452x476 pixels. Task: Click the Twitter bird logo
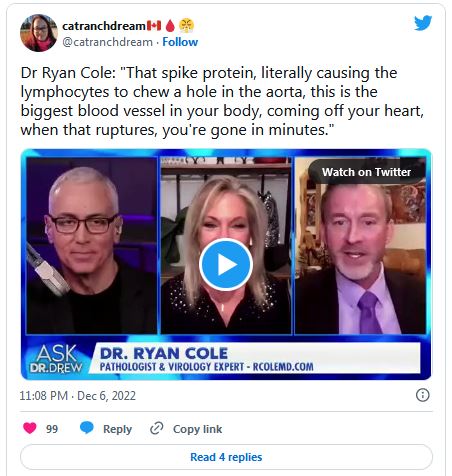pos(423,23)
